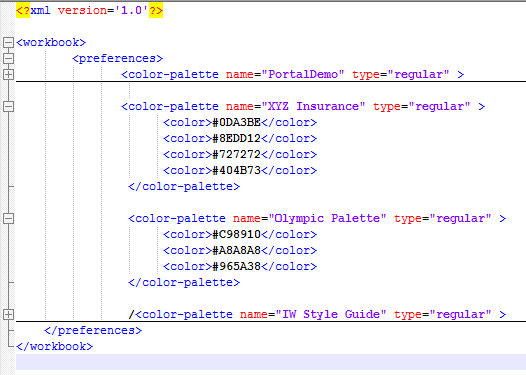Collapse the preferences element fold marker
Image resolution: width=526 pixels, height=375 pixels.
(8, 58)
